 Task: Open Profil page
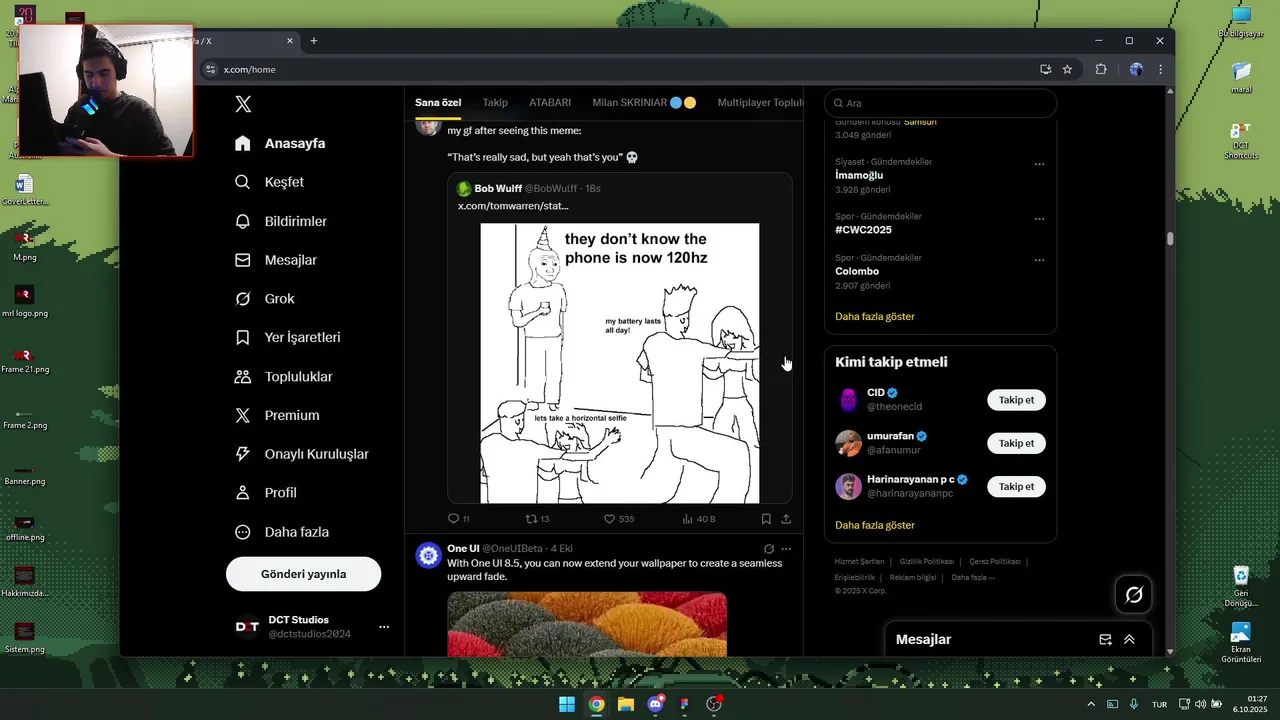click(265, 493)
